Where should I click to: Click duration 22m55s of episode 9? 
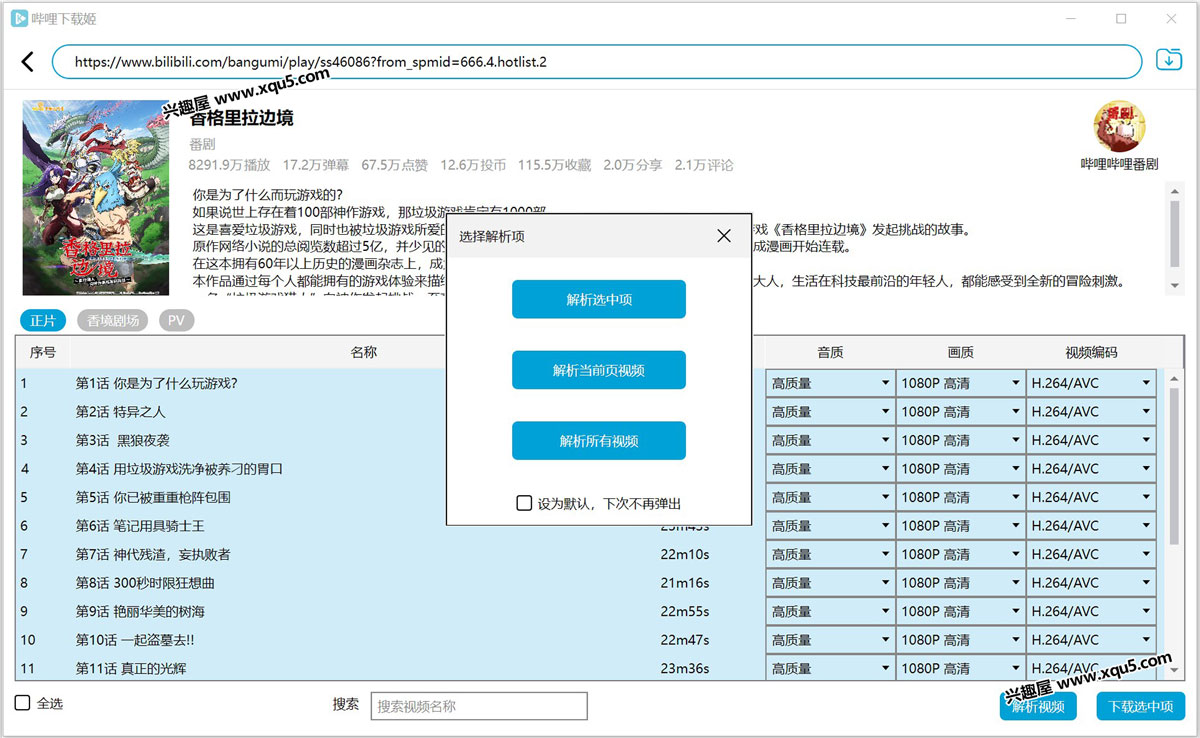[685, 611]
